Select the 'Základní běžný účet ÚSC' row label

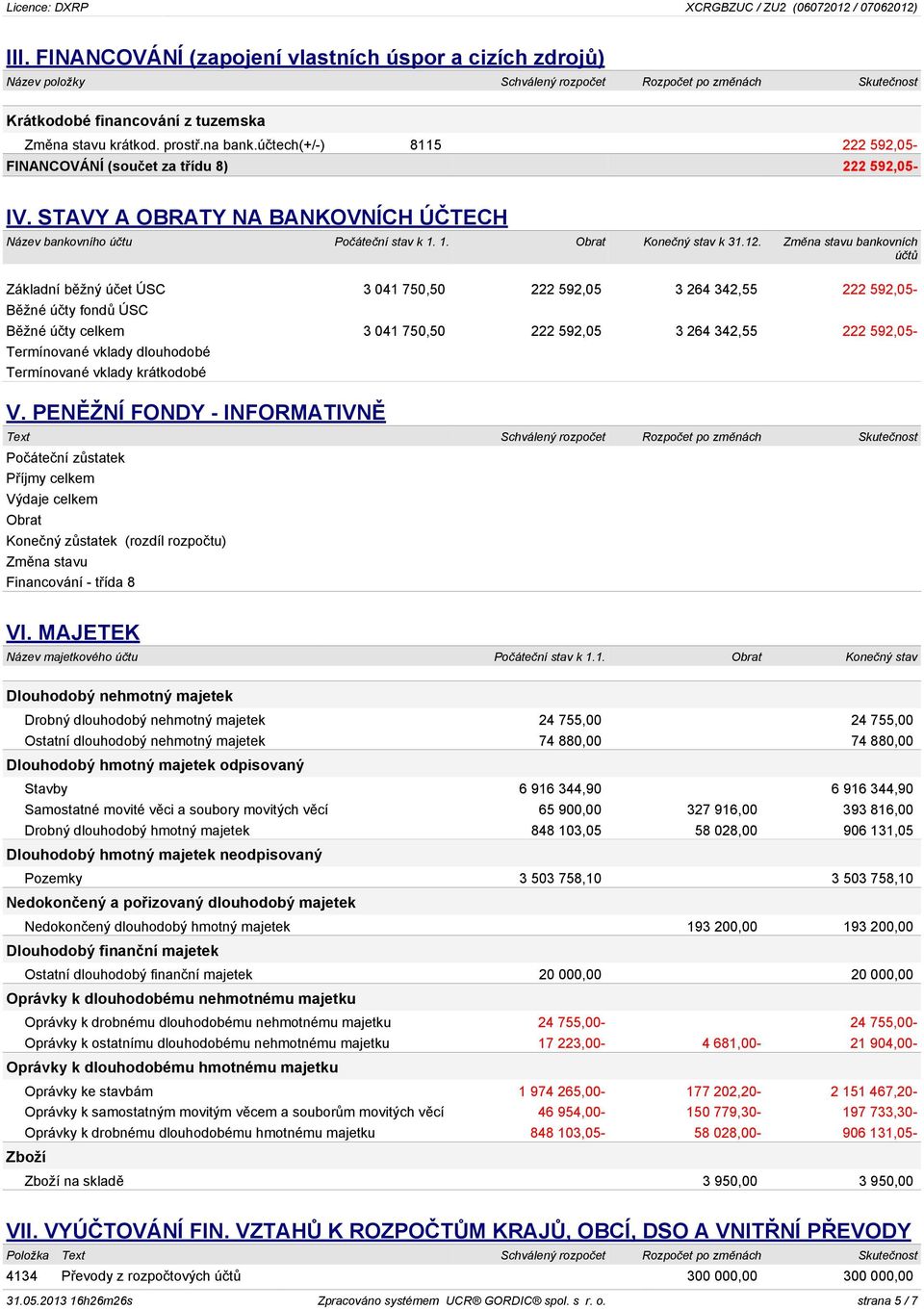click(x=86, y=289)
